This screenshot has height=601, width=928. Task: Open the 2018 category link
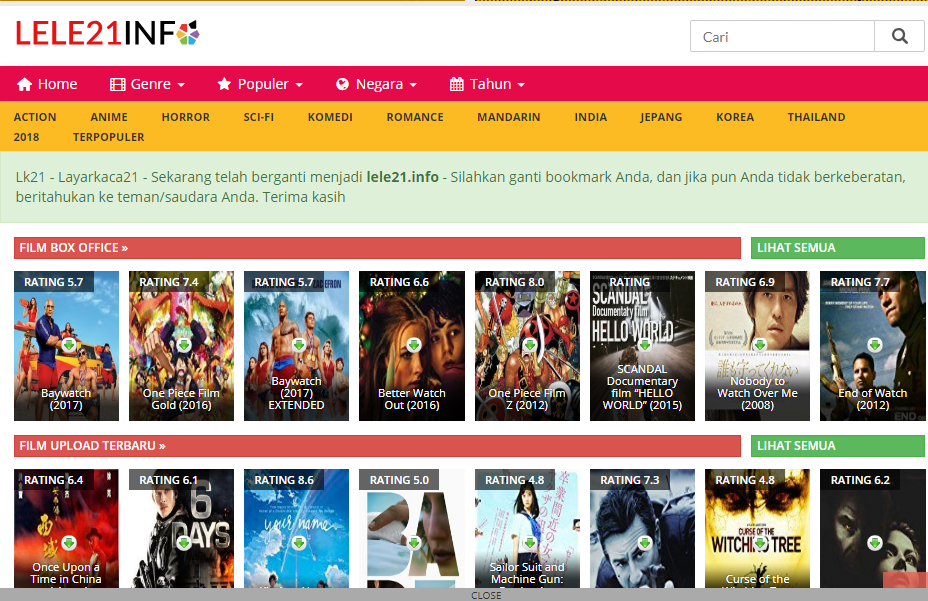(26, 137)
